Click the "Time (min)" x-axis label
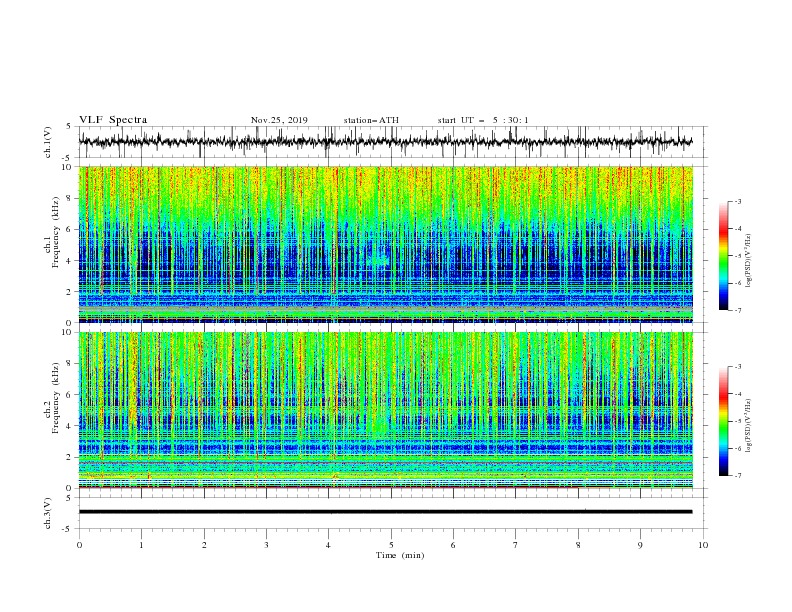Viewport: 792px width, 612px height. [x=400, y=555]
